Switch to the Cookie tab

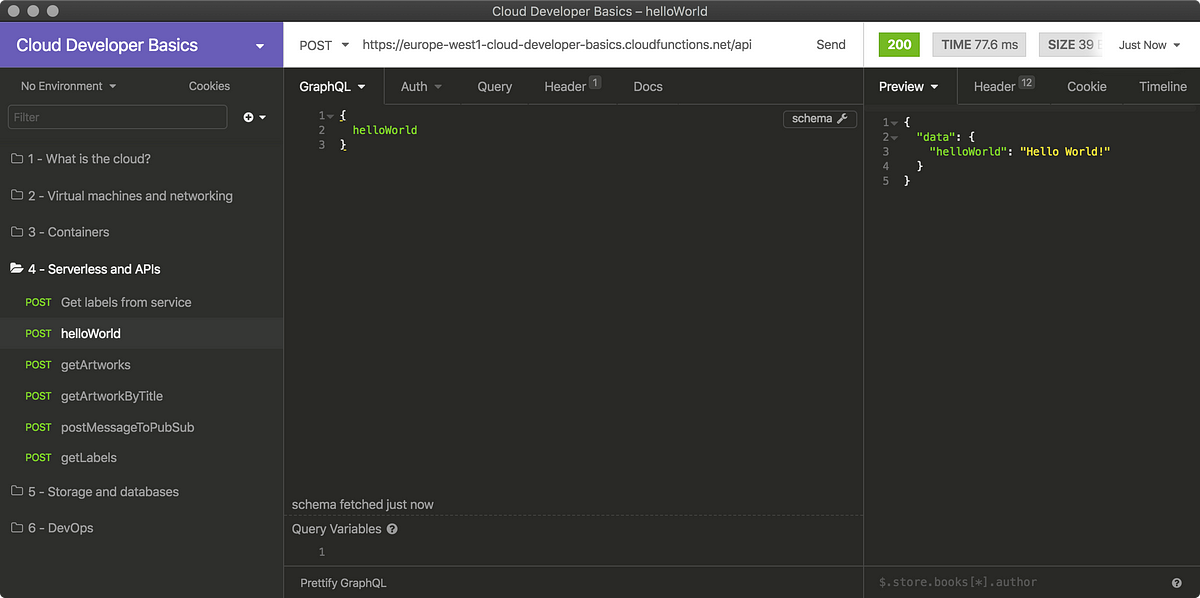pyautogui.click(x=1086, y=87)
